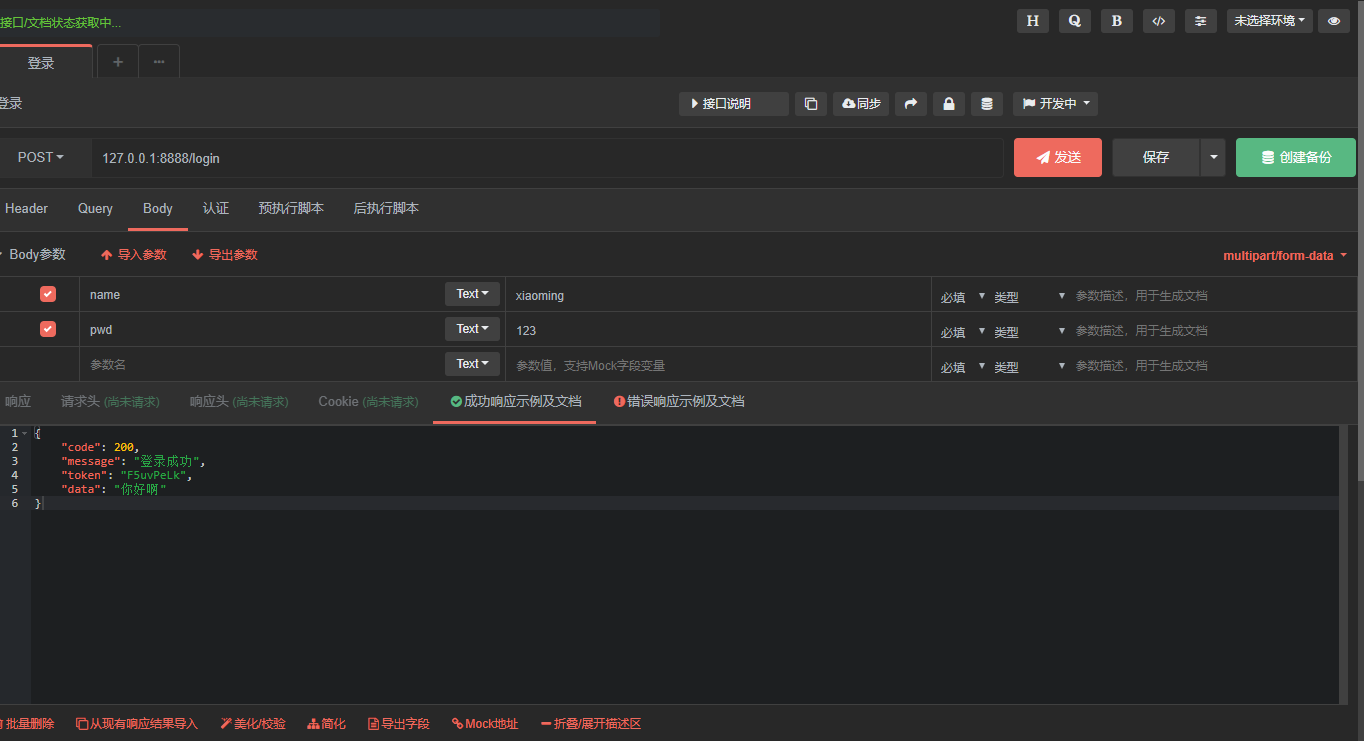Select 成功响应示例及文档 tab

(515, 401)
